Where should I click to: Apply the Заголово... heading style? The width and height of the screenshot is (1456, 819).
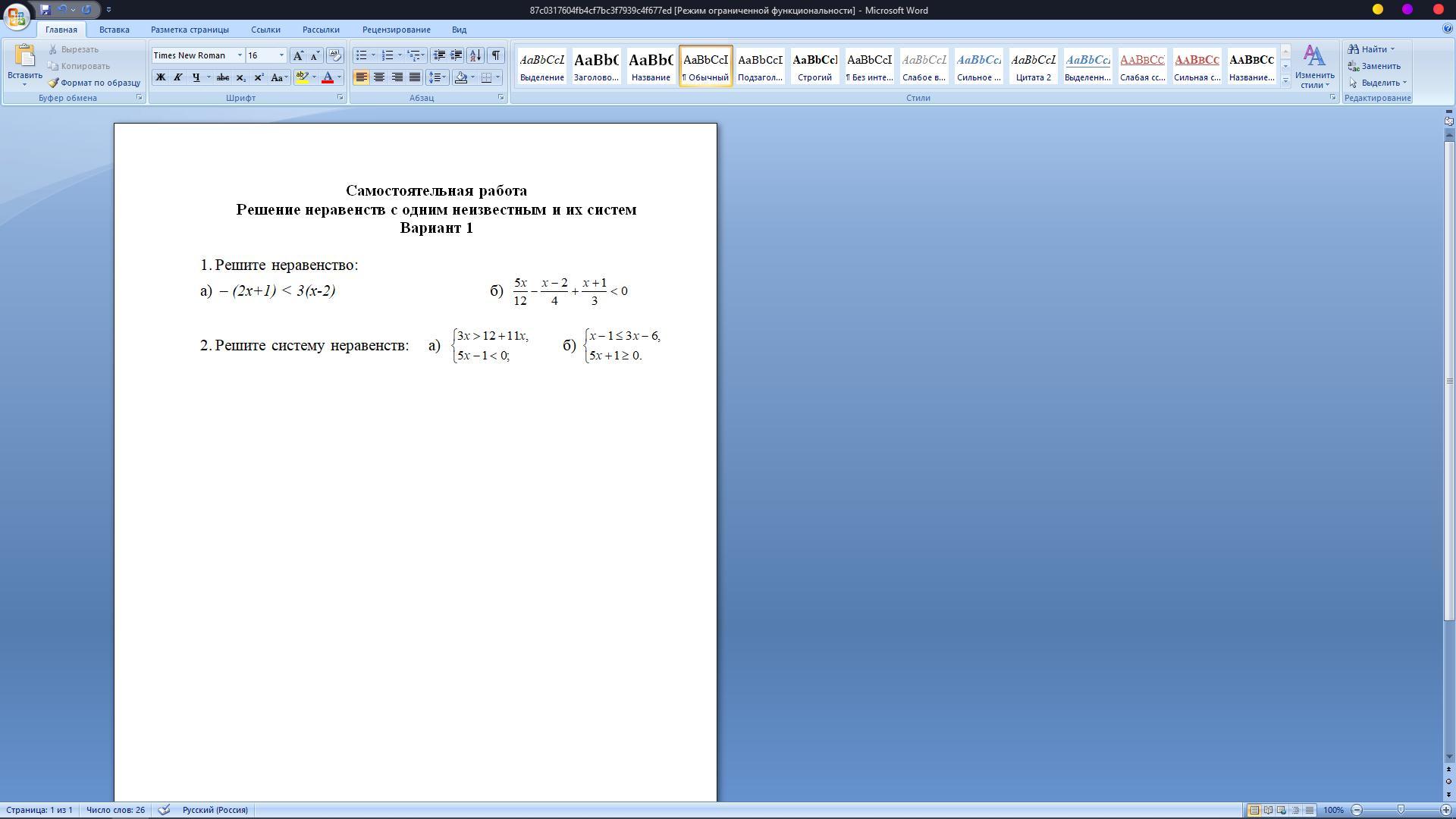click(596, 66)
